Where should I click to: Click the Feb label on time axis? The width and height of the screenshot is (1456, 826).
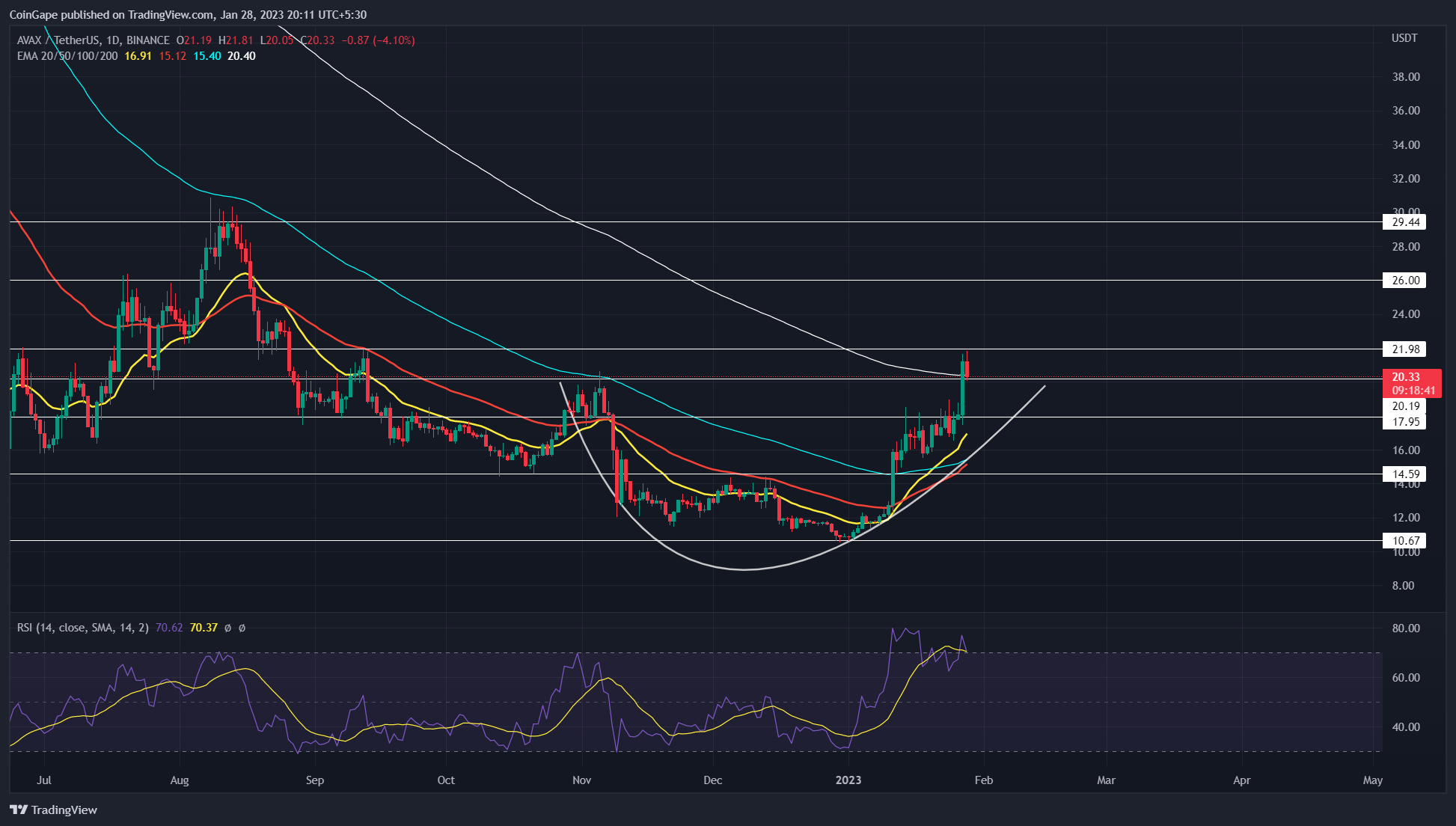tap(984, 780)
